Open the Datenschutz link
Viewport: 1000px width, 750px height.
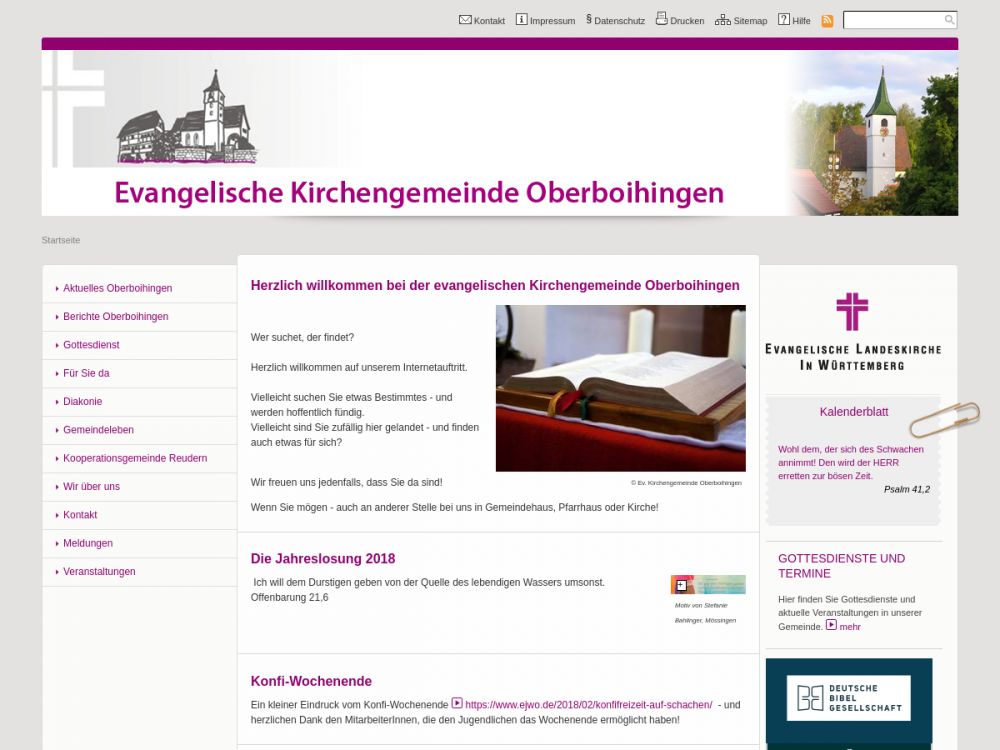(x=618, y=20)
